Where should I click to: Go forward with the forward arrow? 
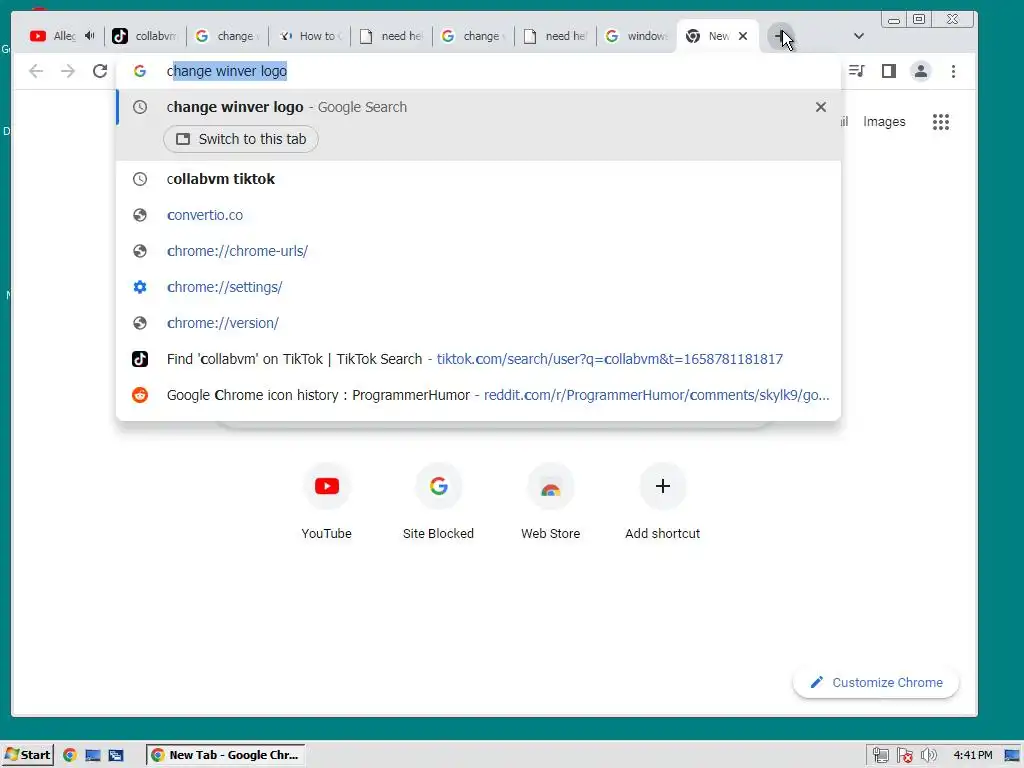tap(68, 71)
